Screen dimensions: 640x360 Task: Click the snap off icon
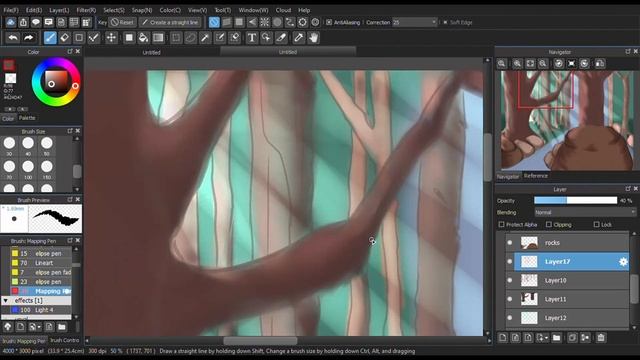tap(214, 22)
